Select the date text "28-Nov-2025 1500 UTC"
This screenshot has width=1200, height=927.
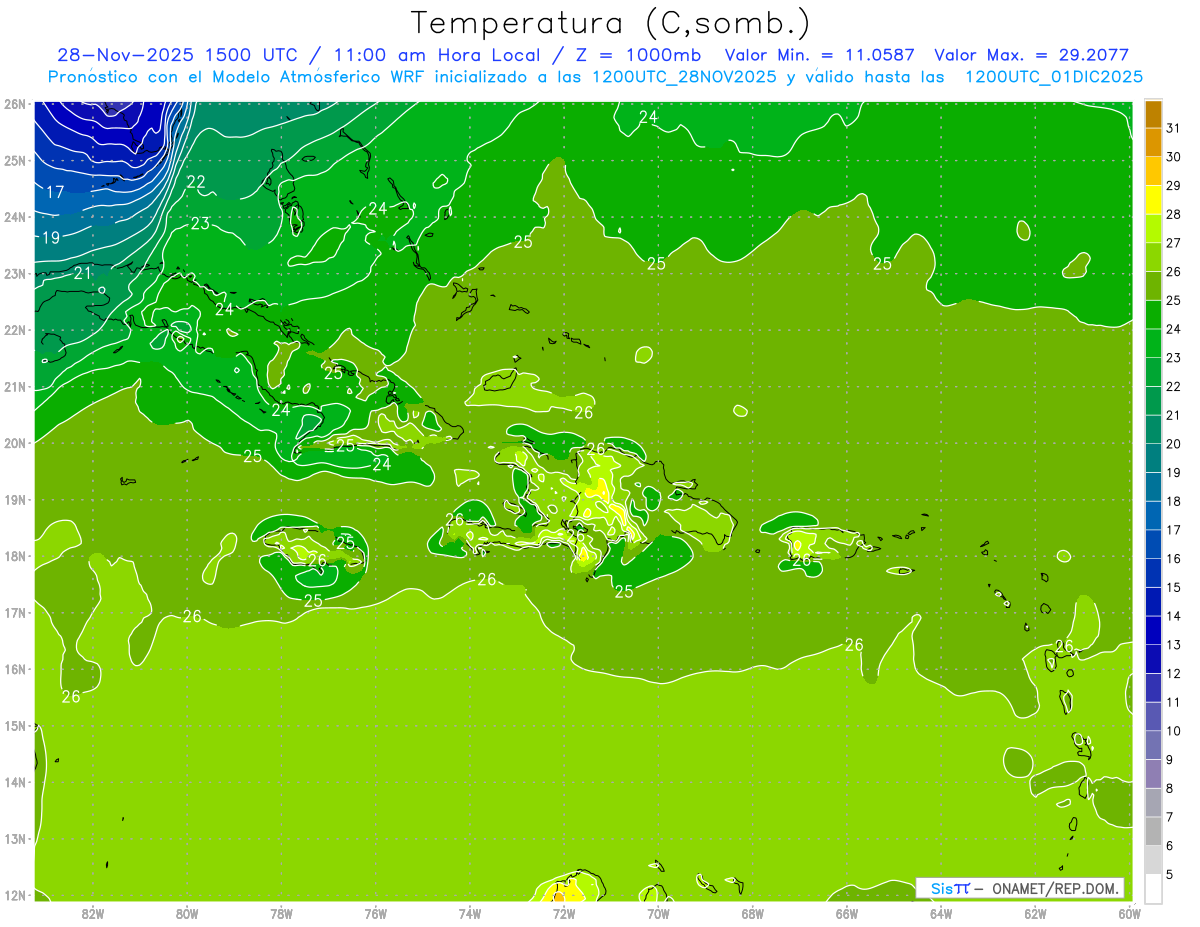(x=176, y=55)
